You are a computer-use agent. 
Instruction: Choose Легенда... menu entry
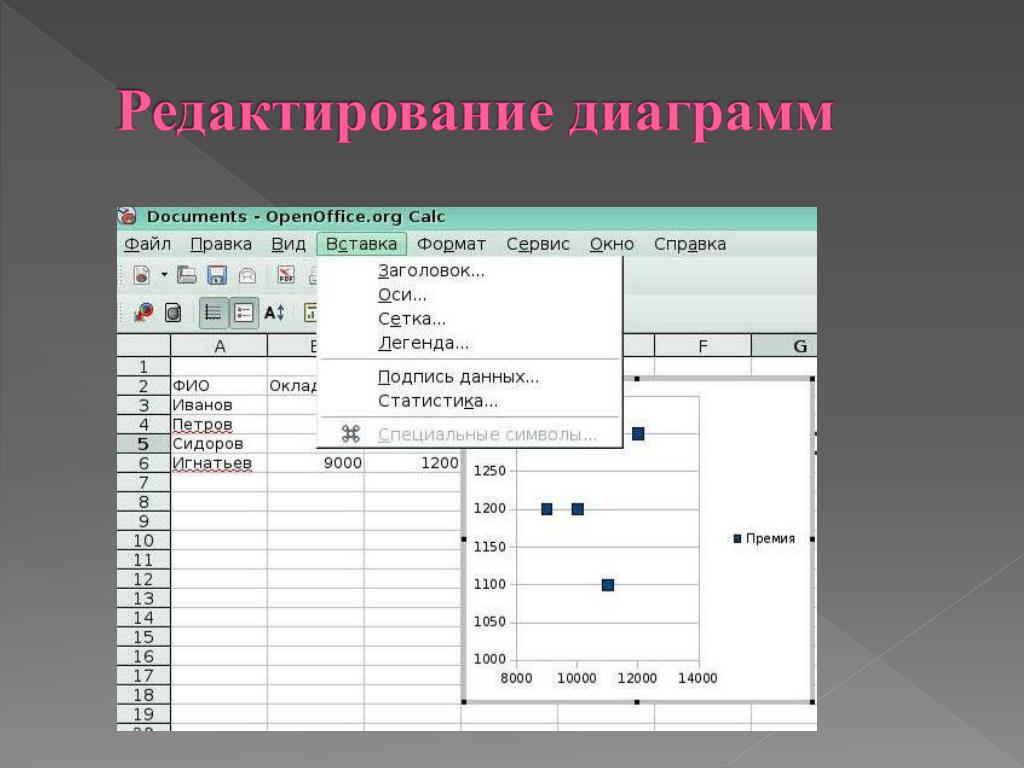pyautogui.click(x=470, y=343)
